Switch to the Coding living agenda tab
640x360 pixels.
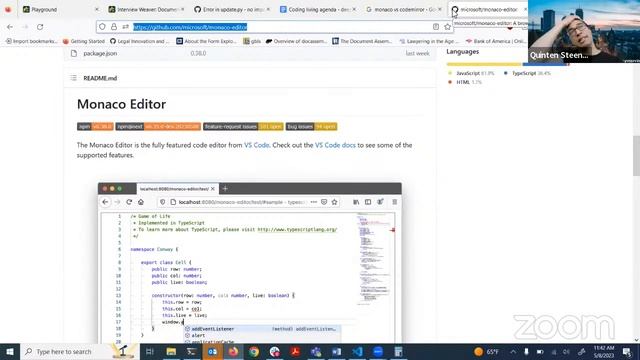pyautogui.click(x=318, y=9)
